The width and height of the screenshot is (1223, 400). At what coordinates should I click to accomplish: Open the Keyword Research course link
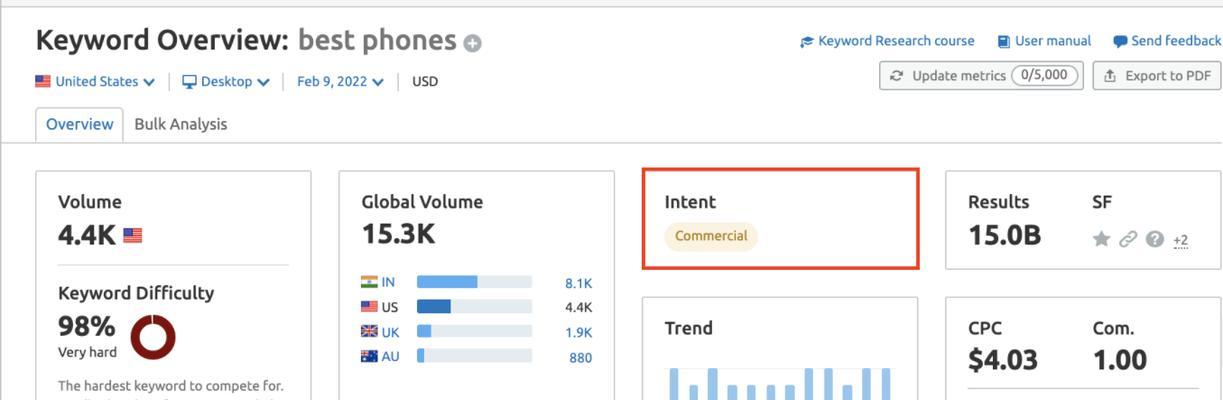(x=887, y=41)
